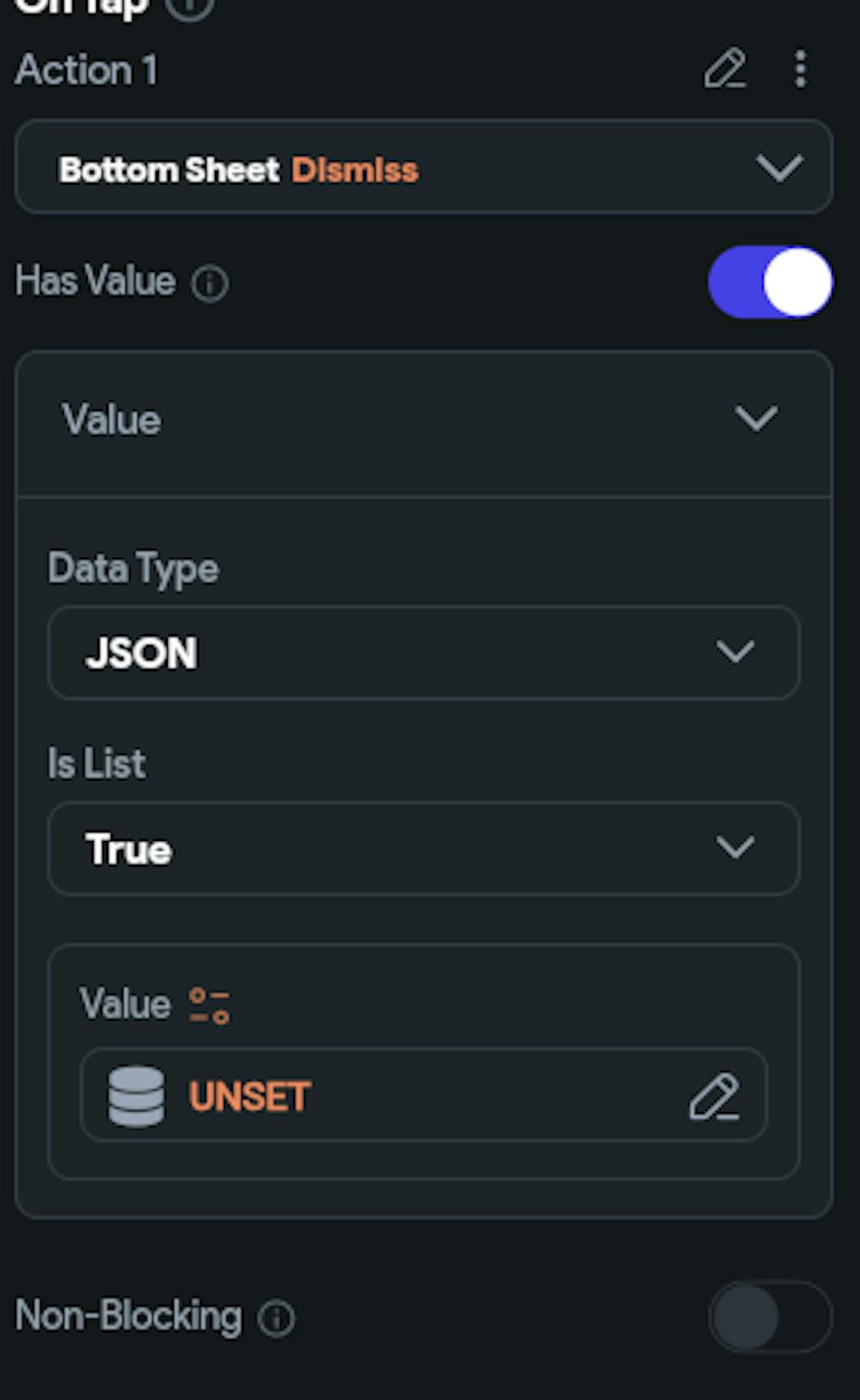This screenshot has width=860, height=1400.
Task: Click the Non-Blocking info icon
Action: click(x=277, y=1317)
